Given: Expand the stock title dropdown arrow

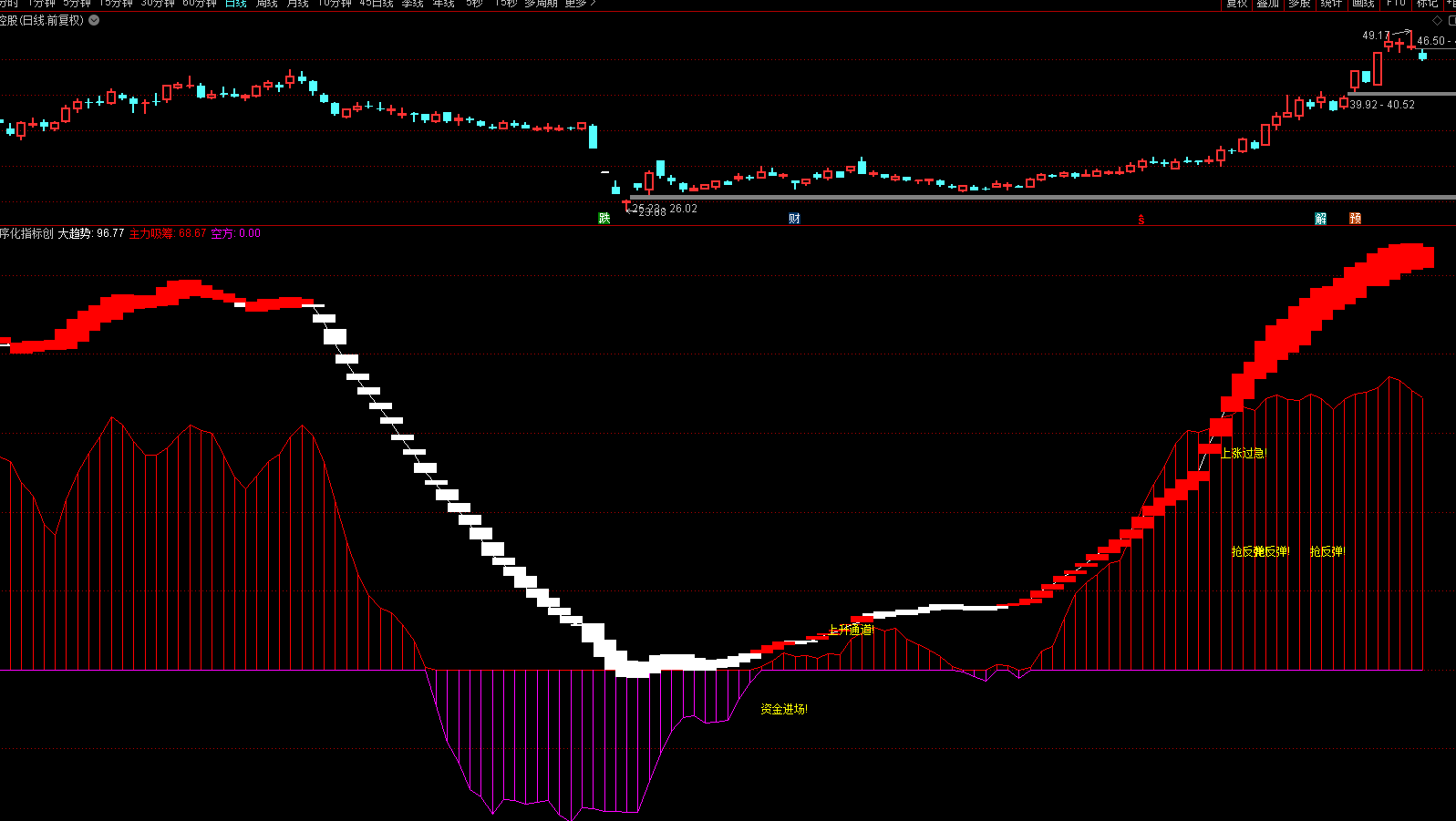Looking at the screenshot, I should tap(94, 20).
